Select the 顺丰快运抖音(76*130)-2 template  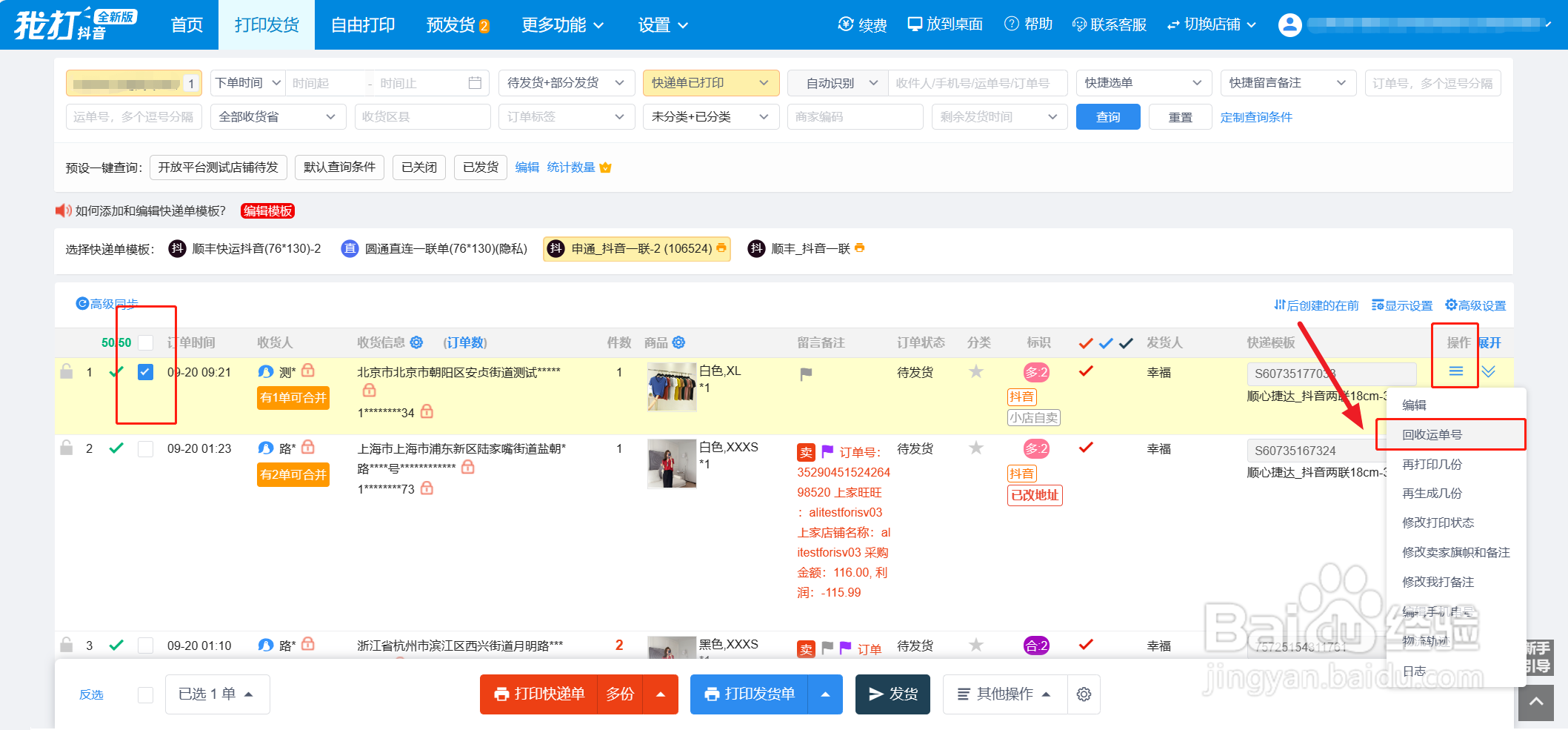(x=244, y=248)
